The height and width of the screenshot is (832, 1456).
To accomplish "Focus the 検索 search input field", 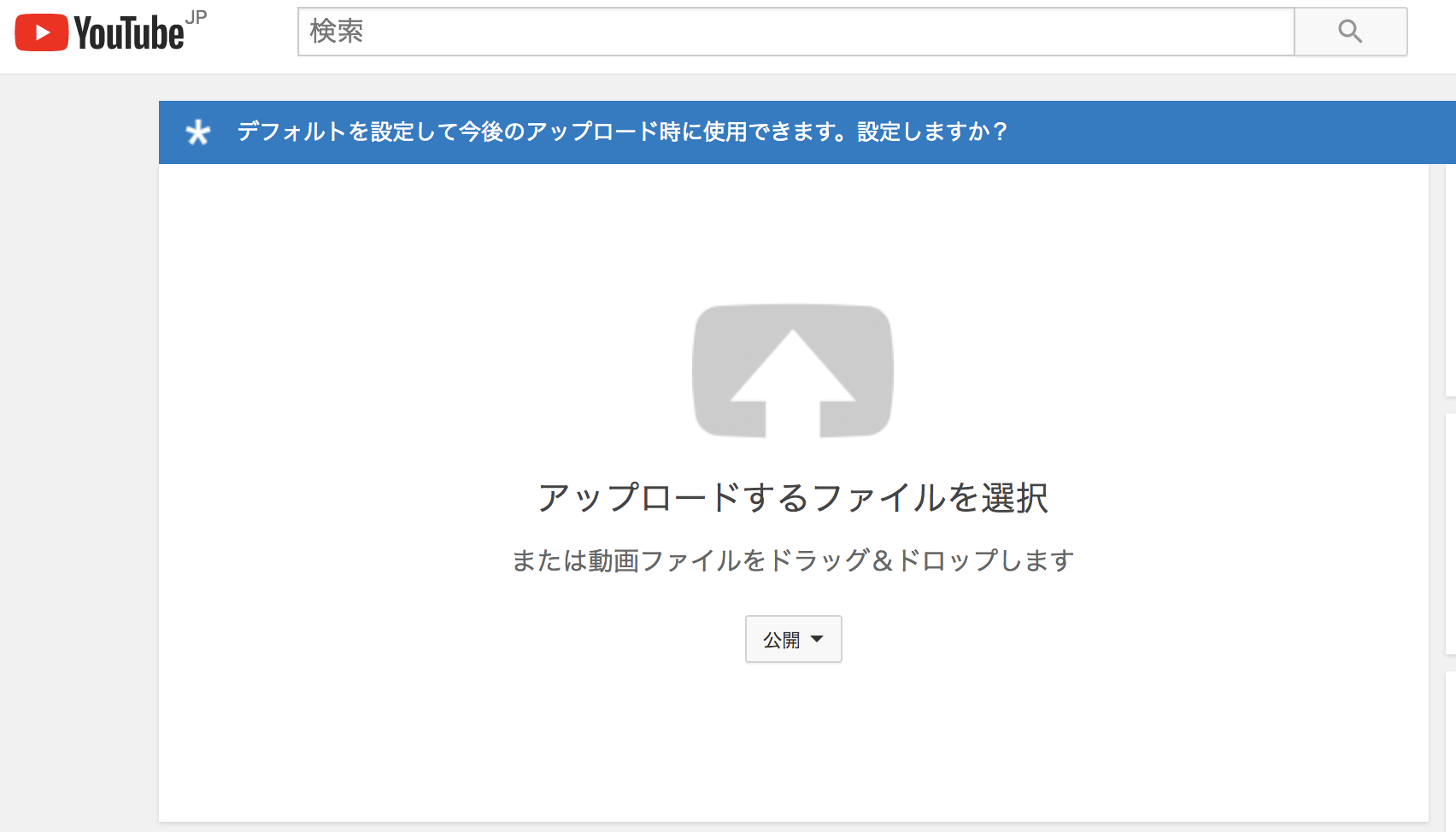I will pos(795,32).
